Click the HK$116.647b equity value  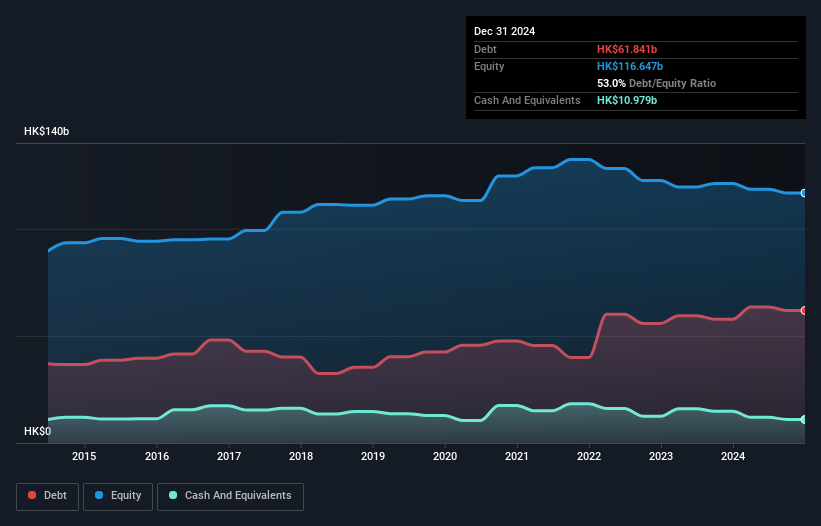coord(630,66)
